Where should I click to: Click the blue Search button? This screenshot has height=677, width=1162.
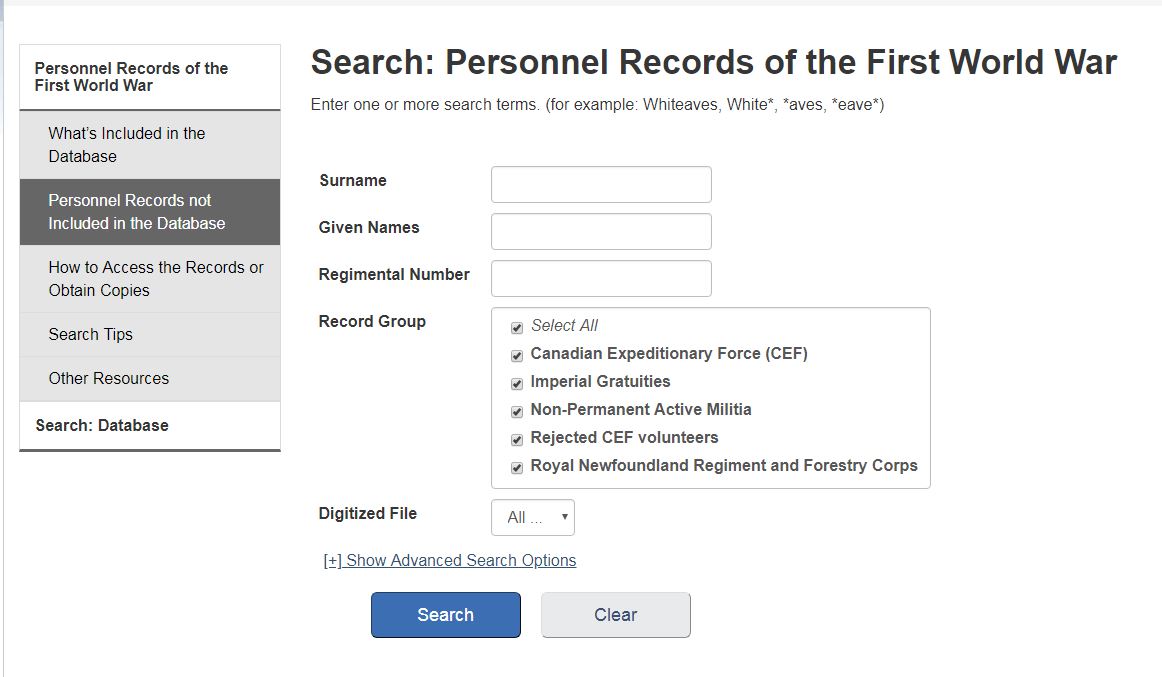446,615
